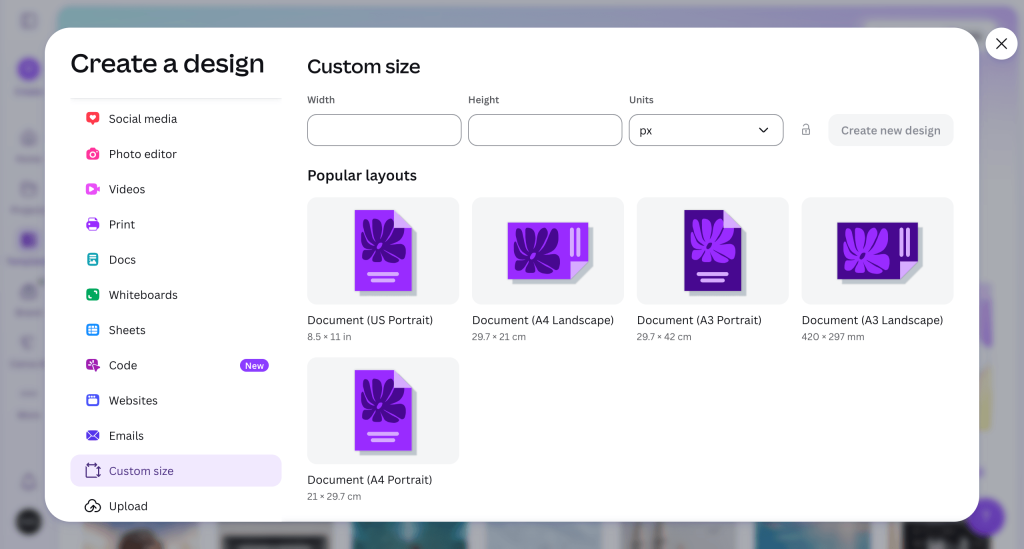The height and width of the screenshot is (549, 1024).
Task: Select the Document (A4 Portrait) thumbnail
Action: pos(383,411)
